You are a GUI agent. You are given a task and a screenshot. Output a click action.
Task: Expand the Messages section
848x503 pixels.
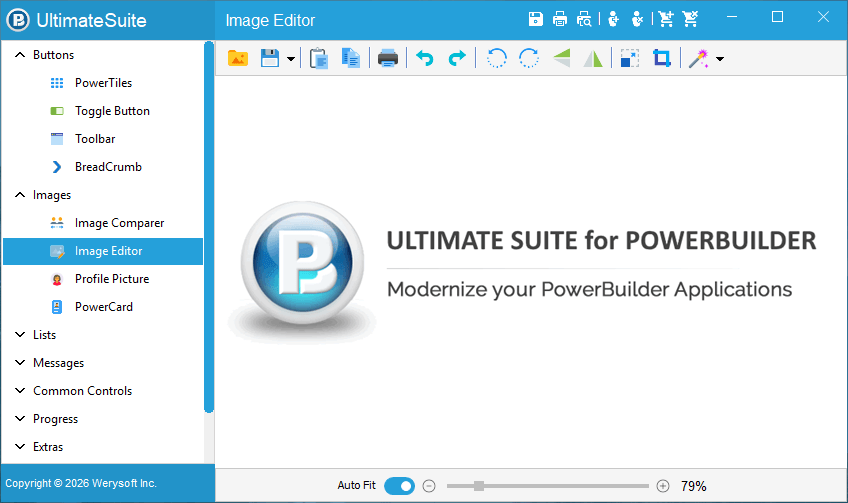pos(20,363)
